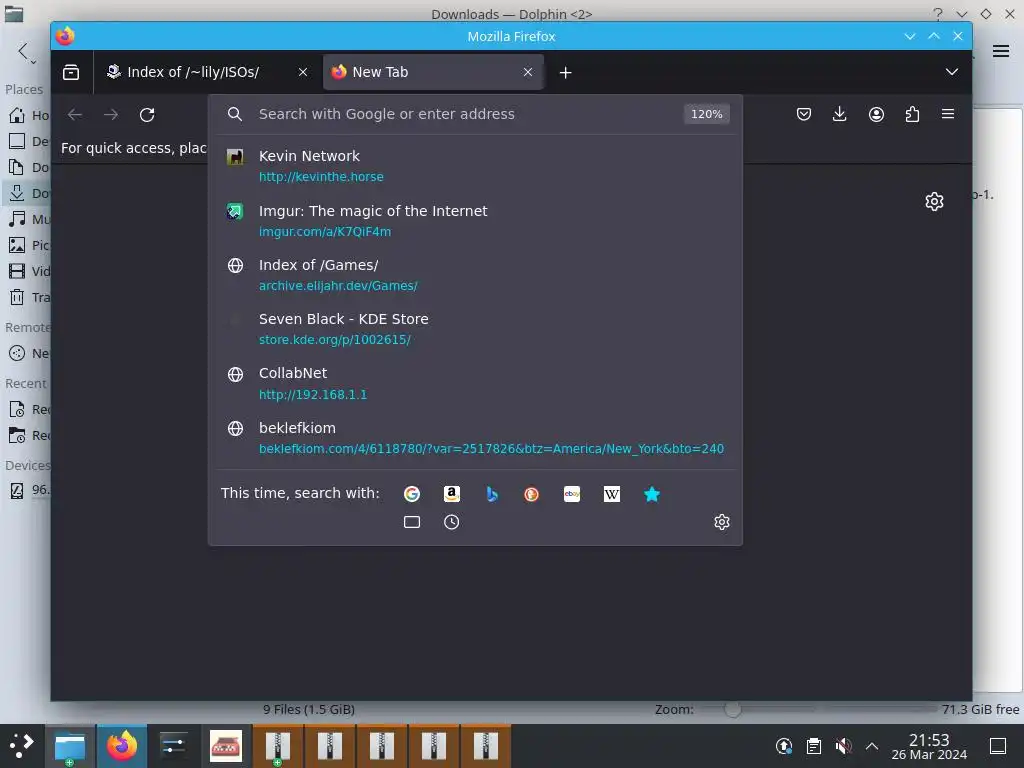This screenshot has height=768, width=1024.
Task: Open beklefkiom suggestion
Action: 475,438
